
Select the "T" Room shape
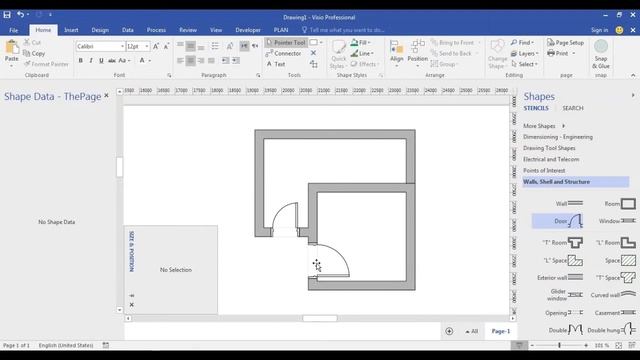(562, 242)
